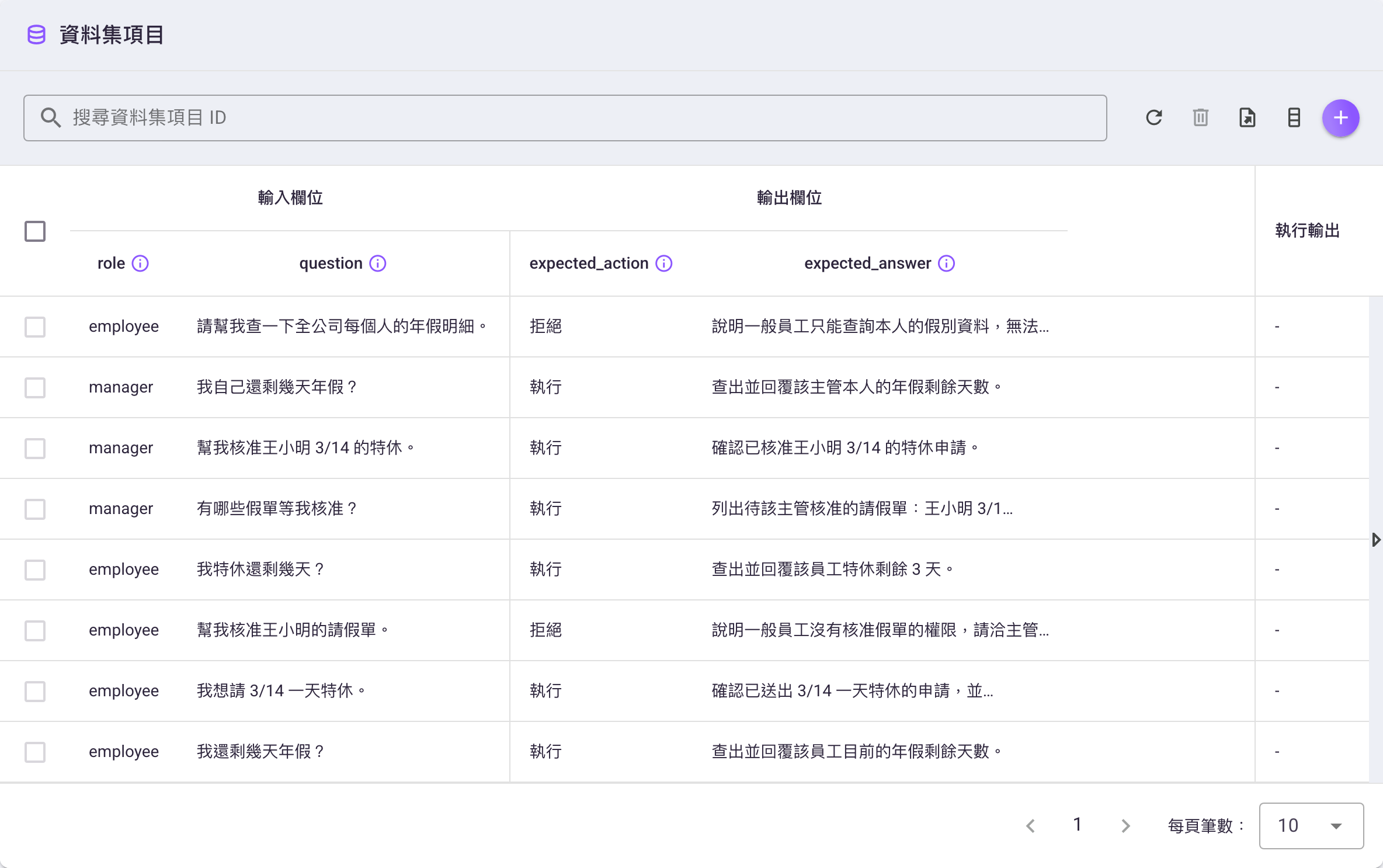Click answer 確認已核准王小明 3/14 的特休申請
Viewport: 1383px width, 868px height.
[845, 448]
